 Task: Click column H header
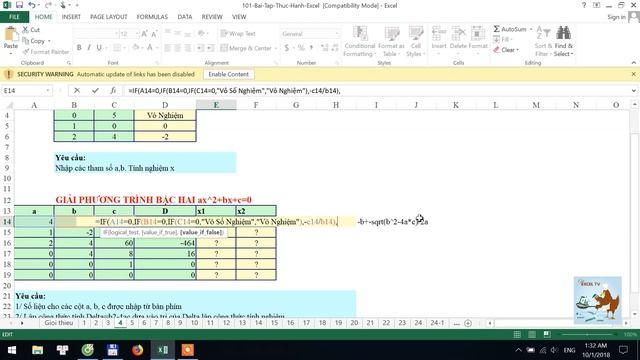(x=336, y=105)
